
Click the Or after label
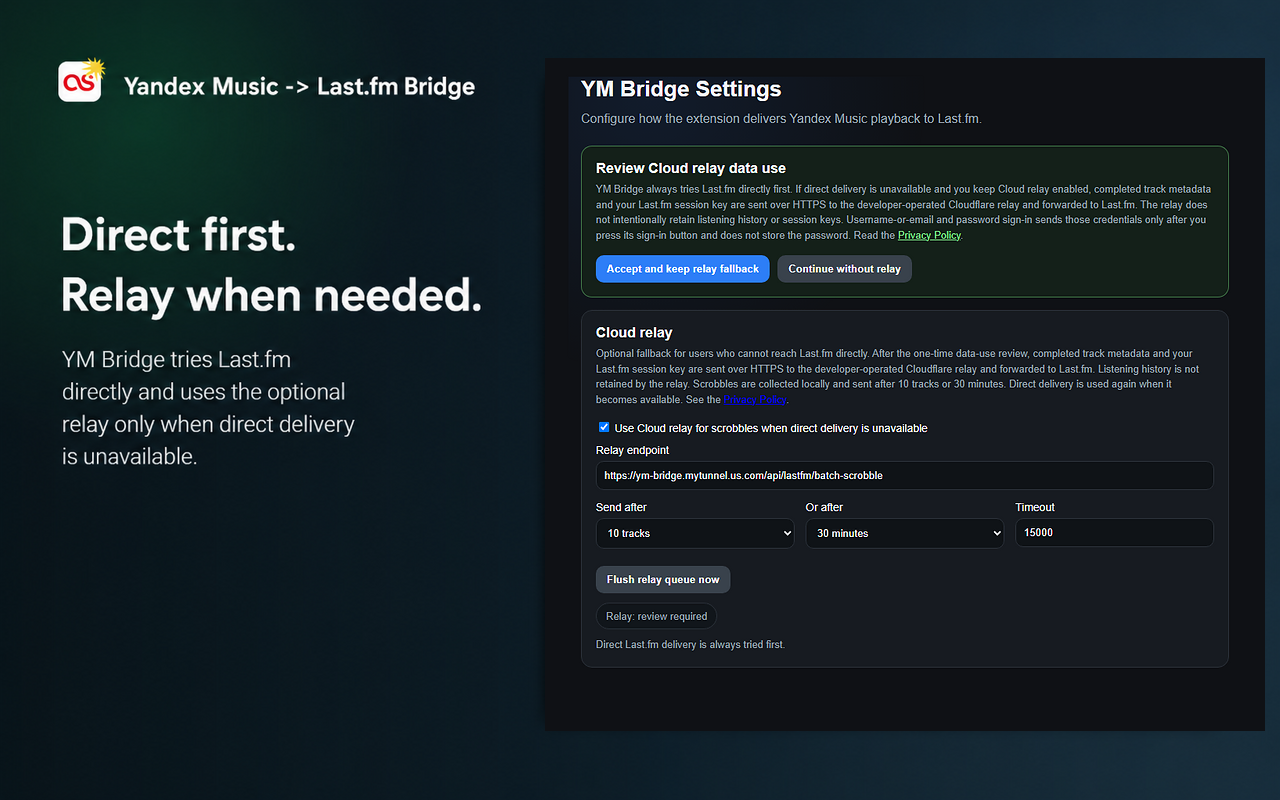click(x=824, y=507)
